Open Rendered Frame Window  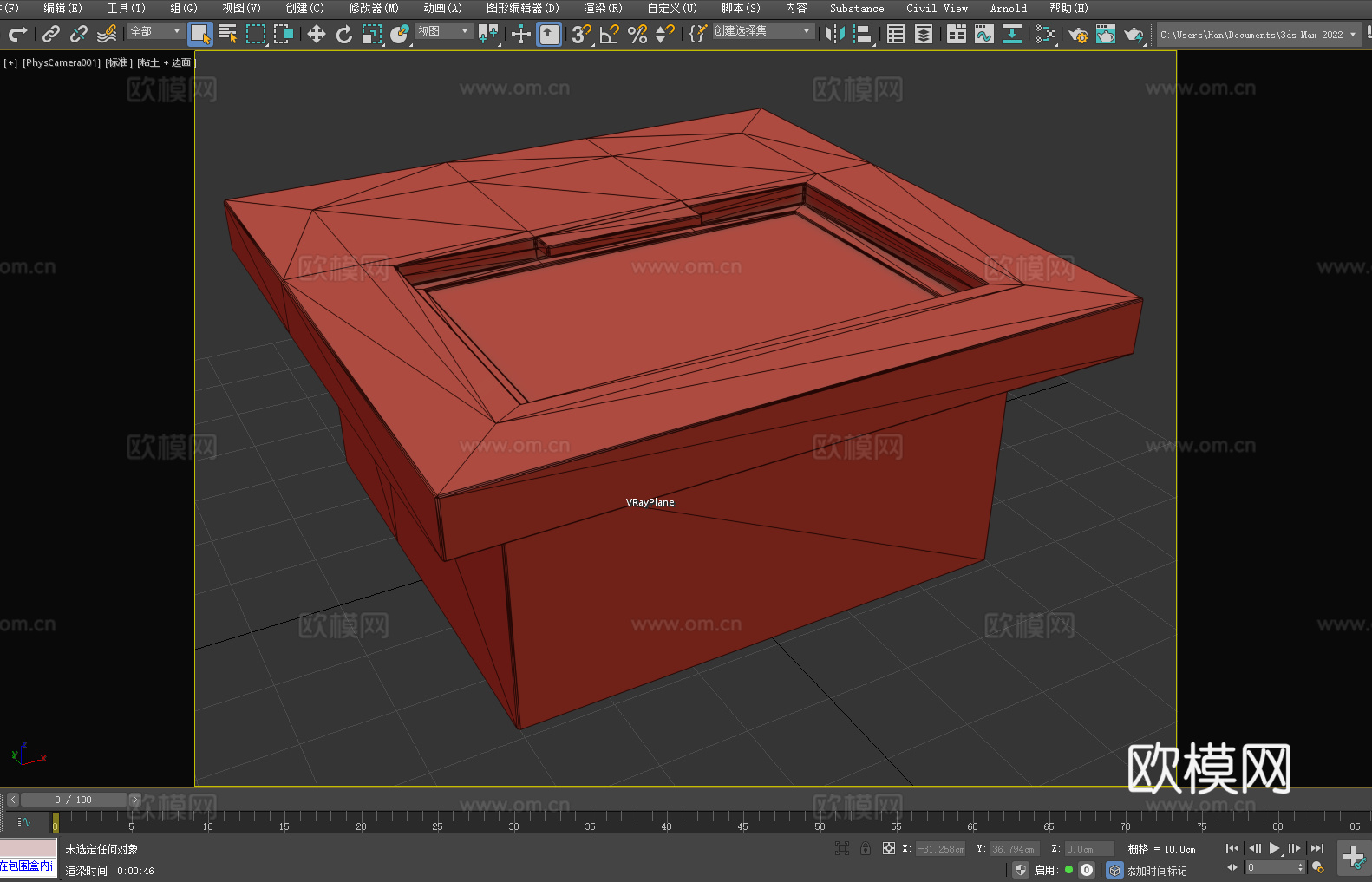(x=1106, y=34)
